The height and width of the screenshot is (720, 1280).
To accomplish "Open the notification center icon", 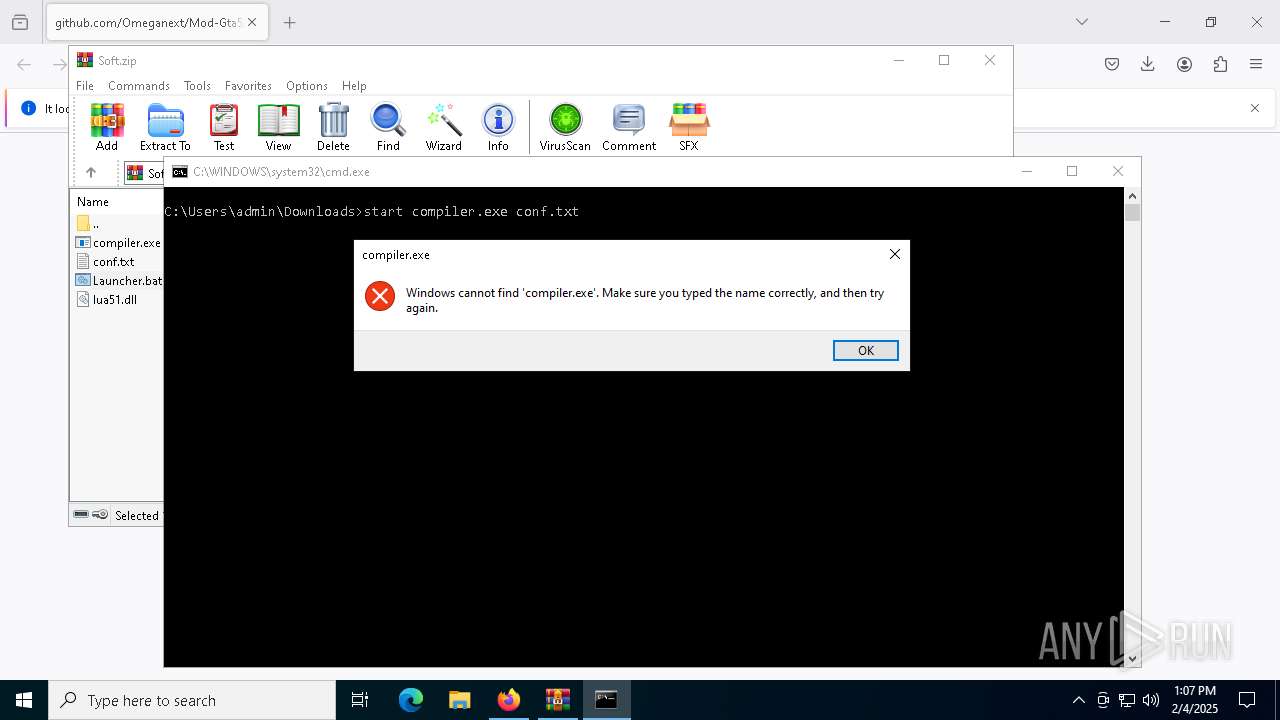I will (1247, 700).
